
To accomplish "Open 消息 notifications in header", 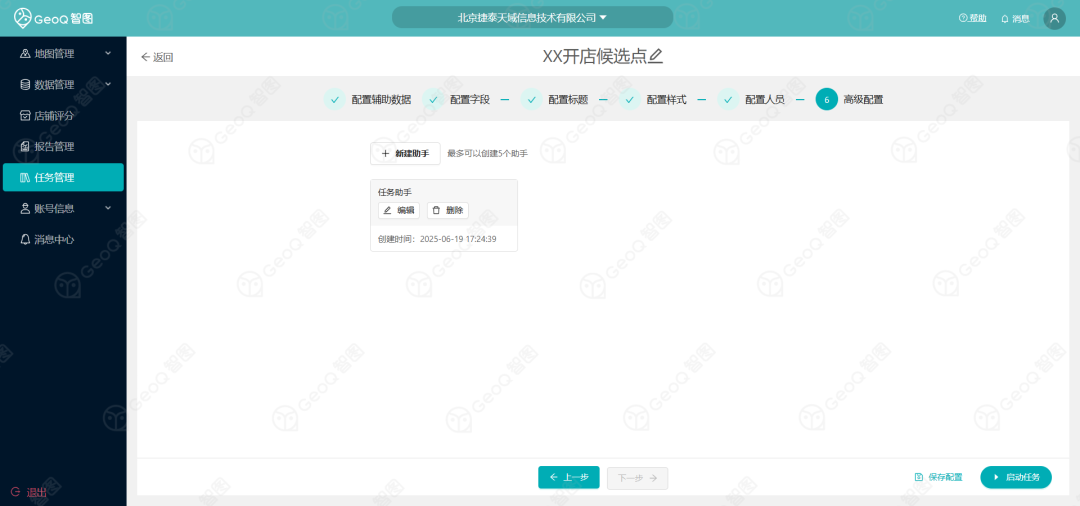I will pos(1015,19).
